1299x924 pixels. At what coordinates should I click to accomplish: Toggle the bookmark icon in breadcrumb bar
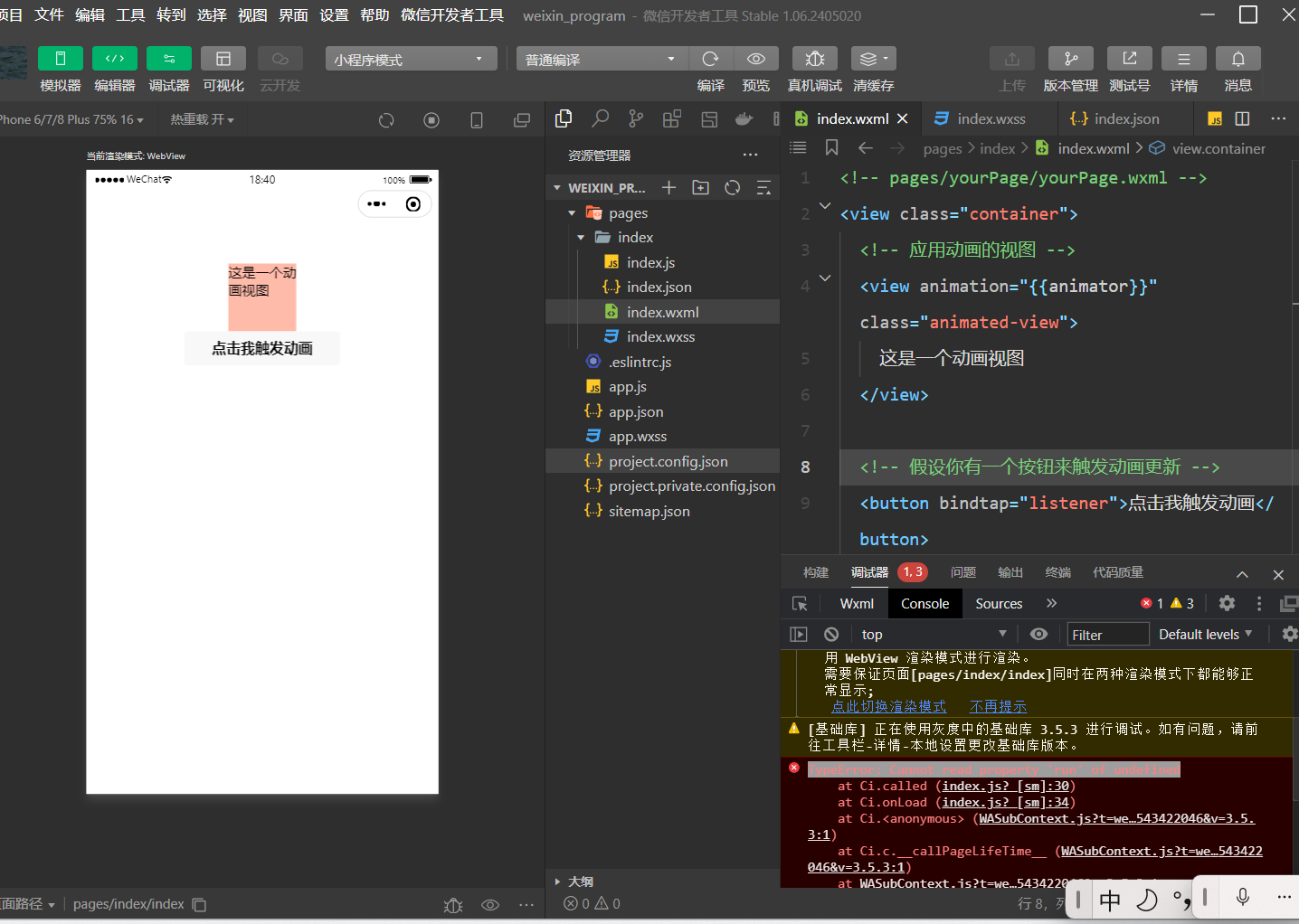point(832,147)
